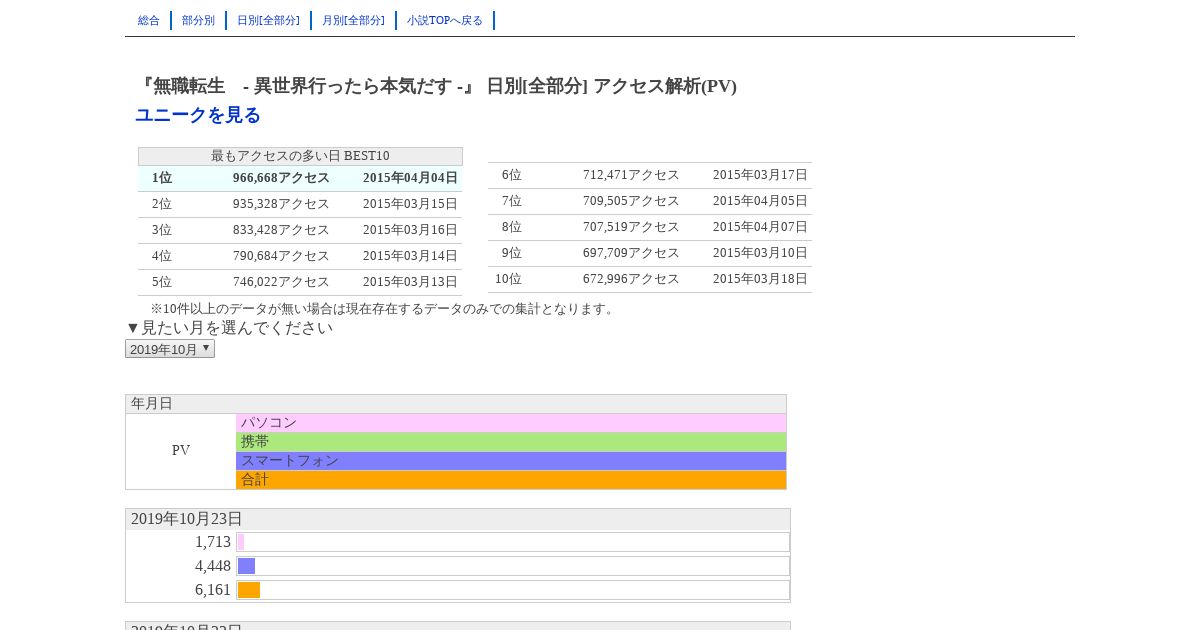Select date 2015年03月15日
This screenshot has height=630, width=1200.
pos(410,204)
